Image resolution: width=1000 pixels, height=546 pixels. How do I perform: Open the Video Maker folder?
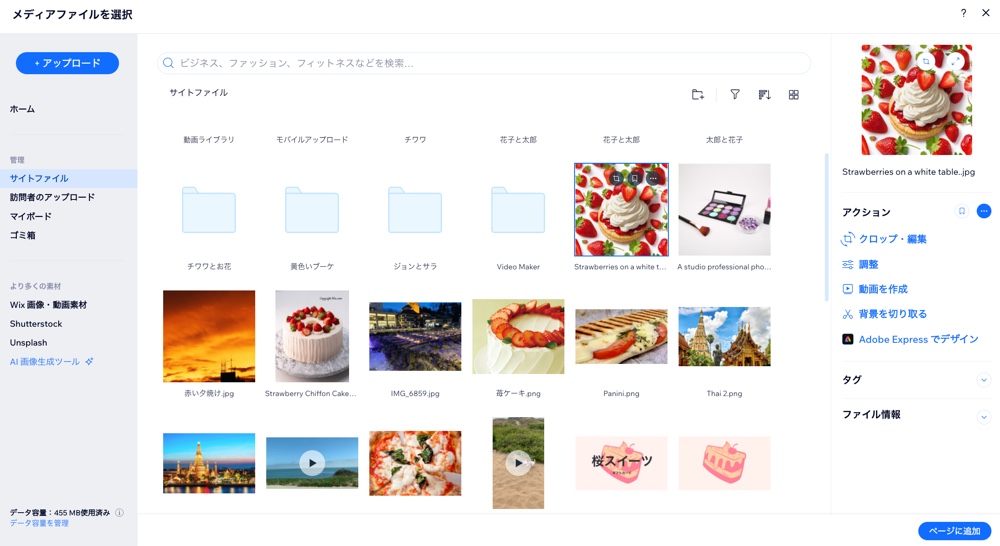(518, 210)
